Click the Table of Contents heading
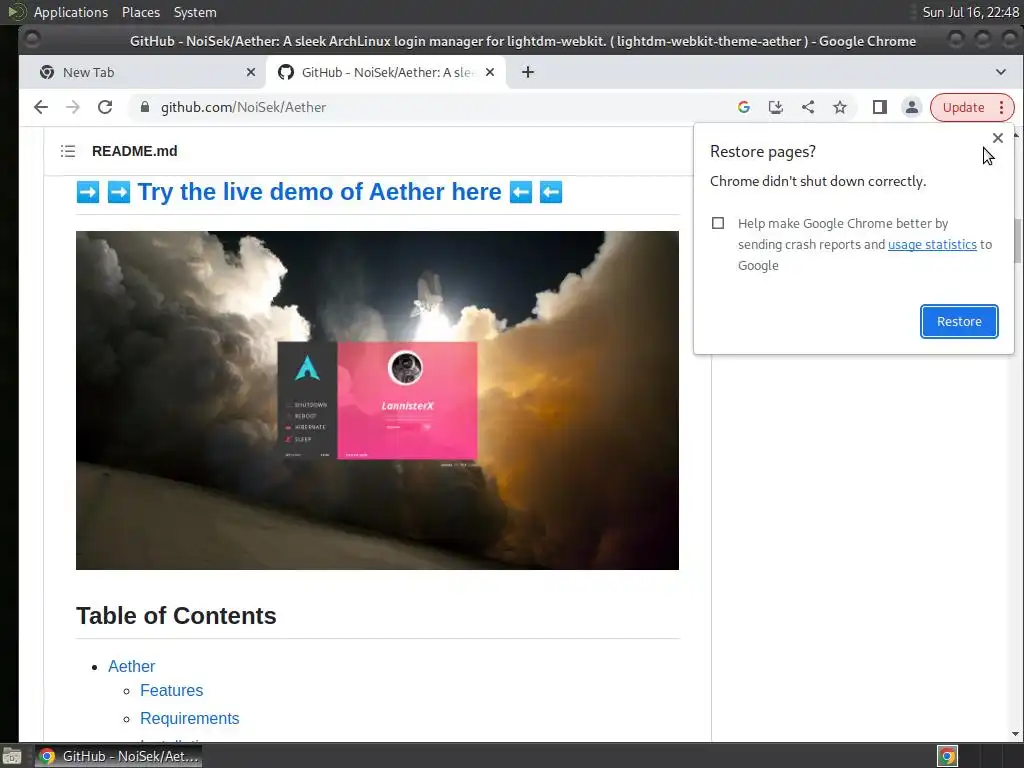Screen dimensions: 1024x768 click(x=176, y=616)
